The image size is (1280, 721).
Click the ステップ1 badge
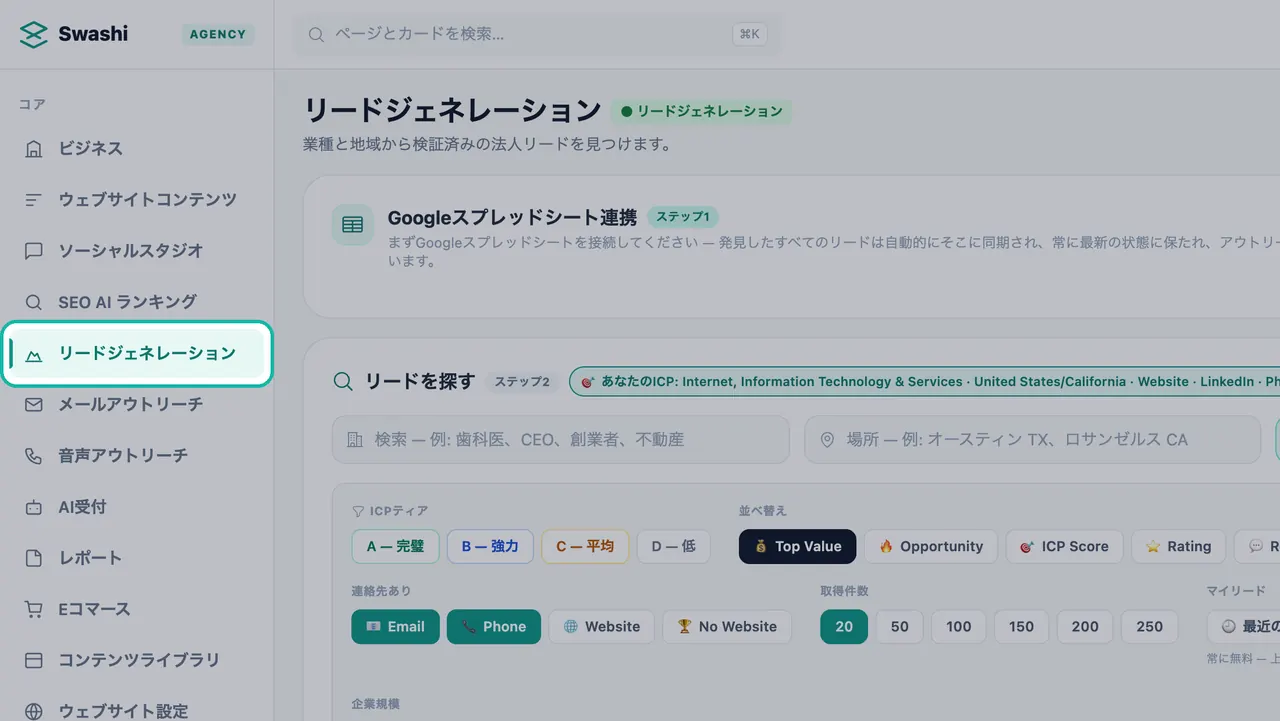683,217
